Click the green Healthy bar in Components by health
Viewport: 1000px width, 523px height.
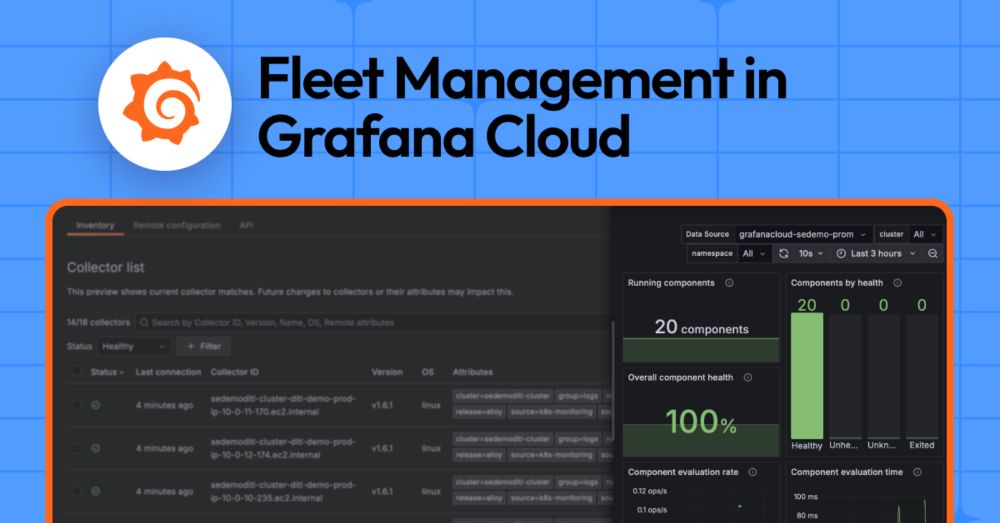[x=807, y=376]
